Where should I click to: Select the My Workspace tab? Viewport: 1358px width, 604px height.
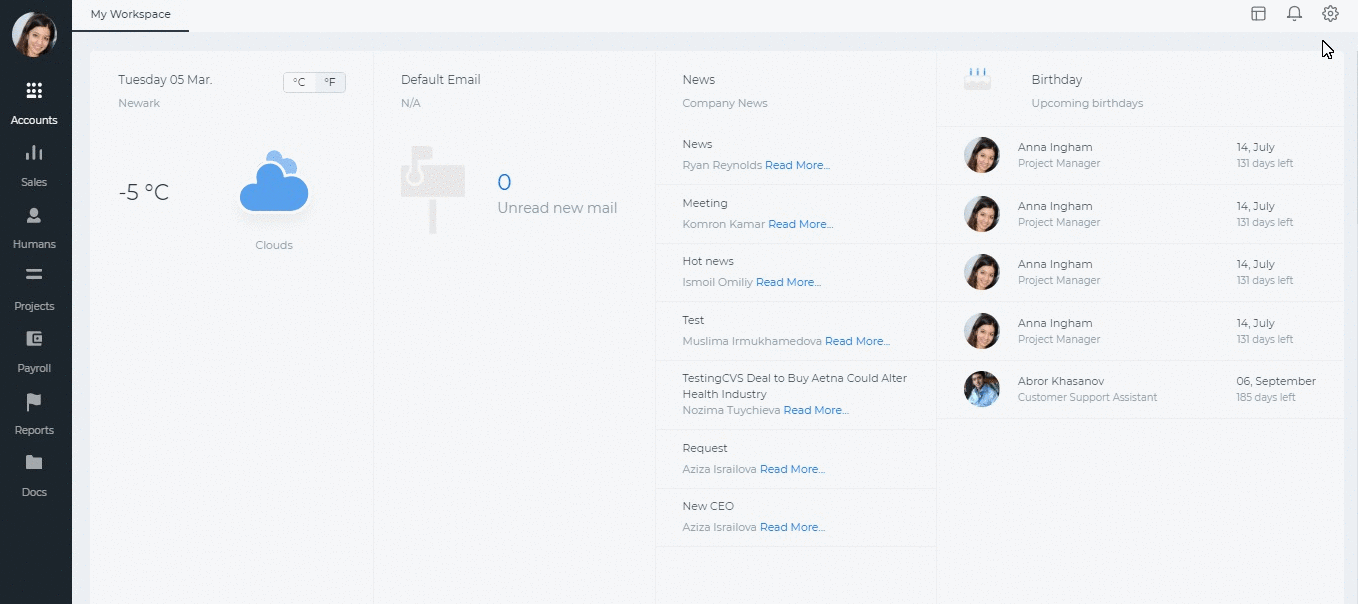click(x=131, y=15)
